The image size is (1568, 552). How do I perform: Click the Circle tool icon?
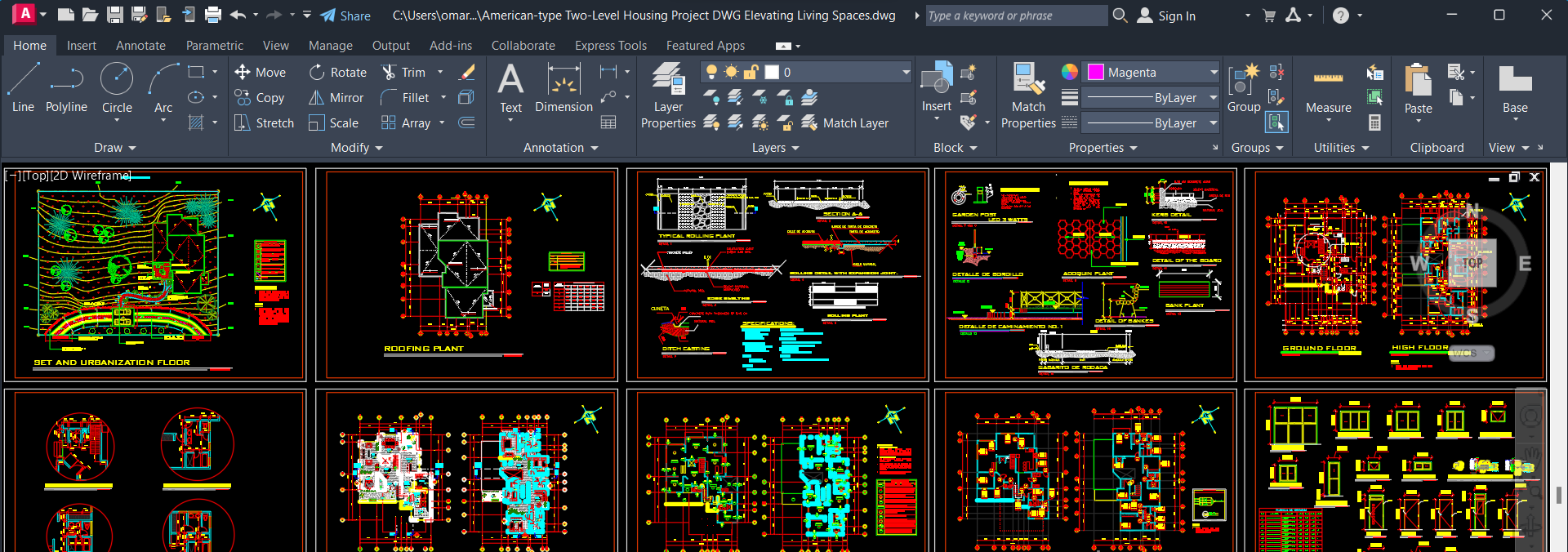[x=117, y=80]
